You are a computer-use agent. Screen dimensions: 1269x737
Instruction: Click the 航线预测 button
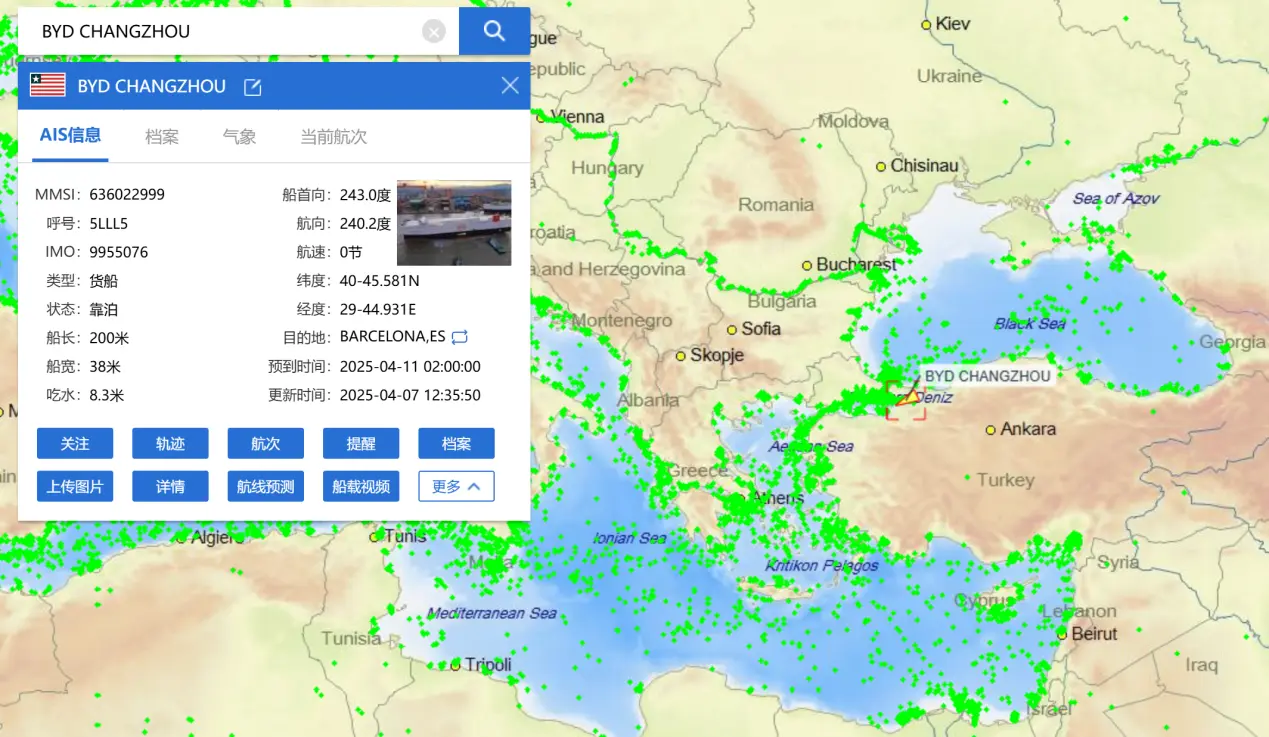[x=265, y=486]
